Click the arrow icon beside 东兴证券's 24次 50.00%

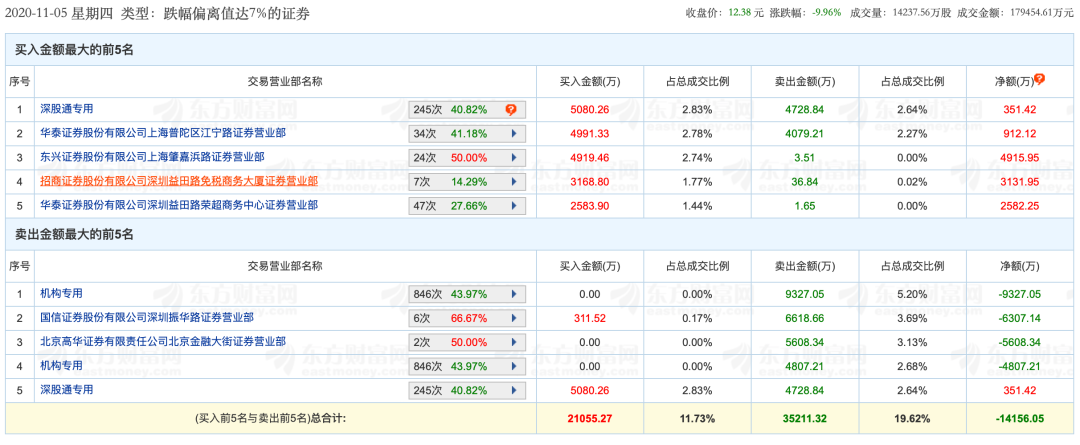(514, 157)
